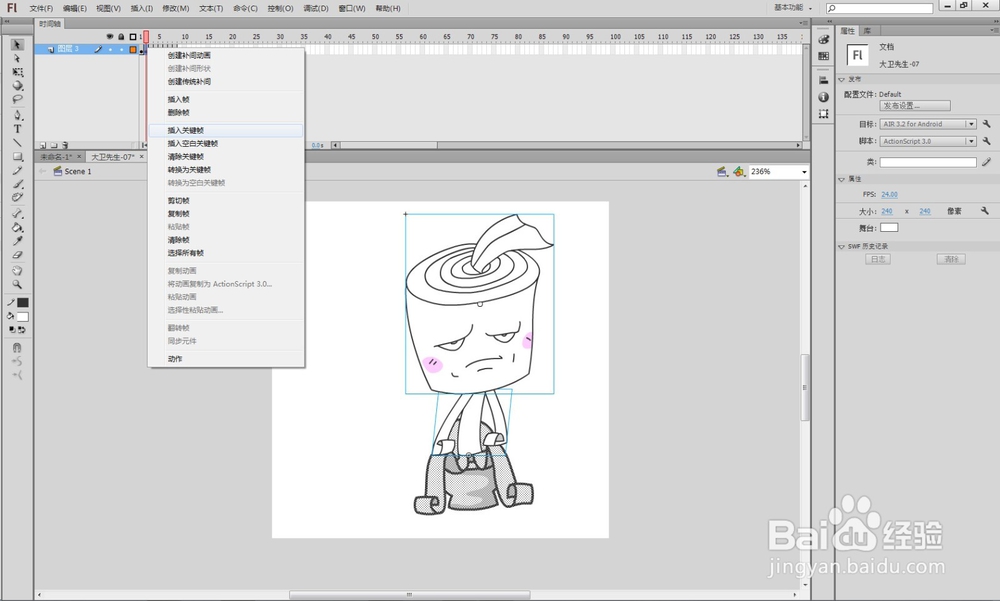Select the Line tool

point(17,143)
